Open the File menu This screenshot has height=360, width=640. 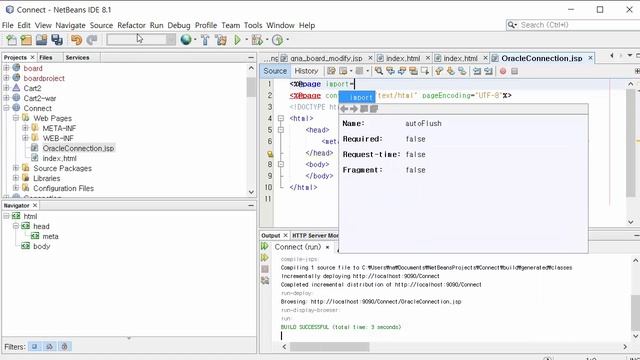tap(8, 25)
